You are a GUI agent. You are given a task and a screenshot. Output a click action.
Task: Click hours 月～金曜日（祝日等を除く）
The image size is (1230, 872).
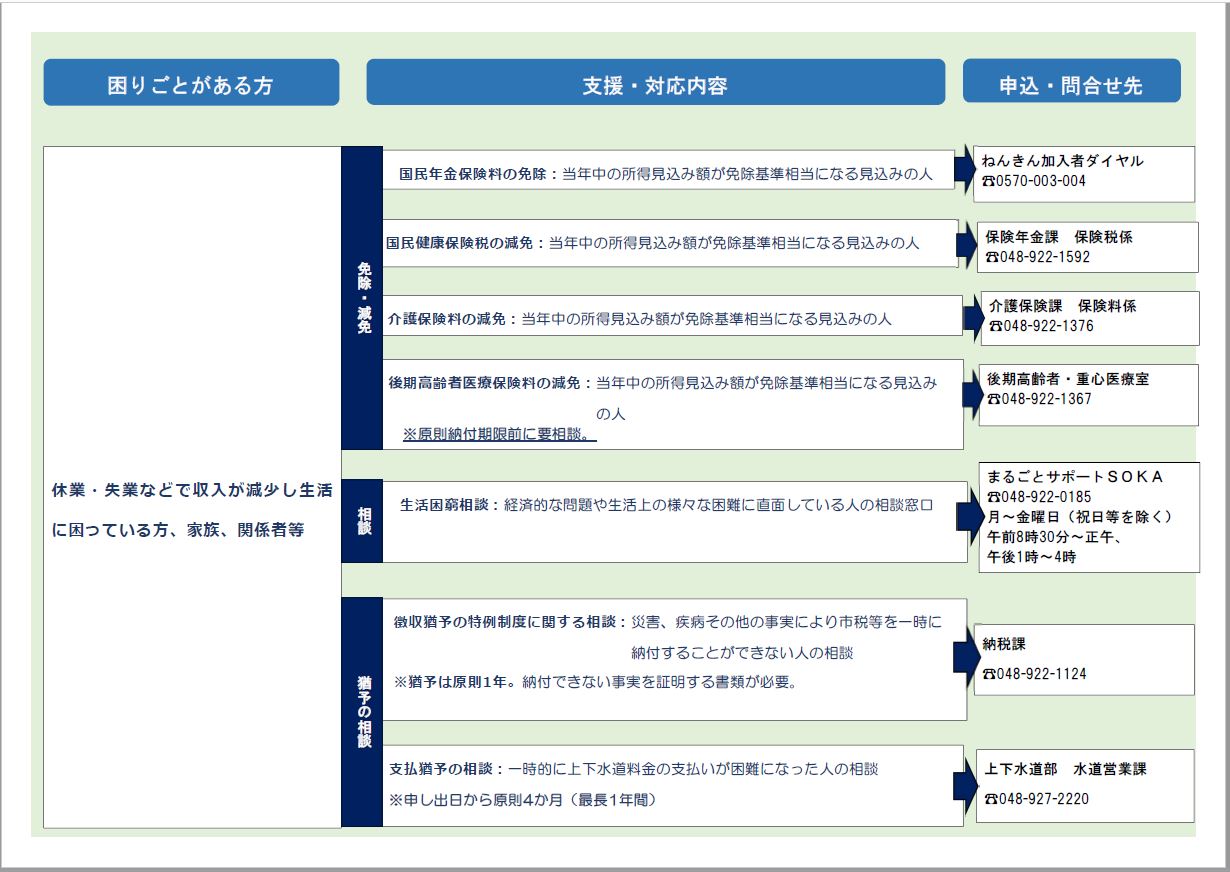point(1079,517)
